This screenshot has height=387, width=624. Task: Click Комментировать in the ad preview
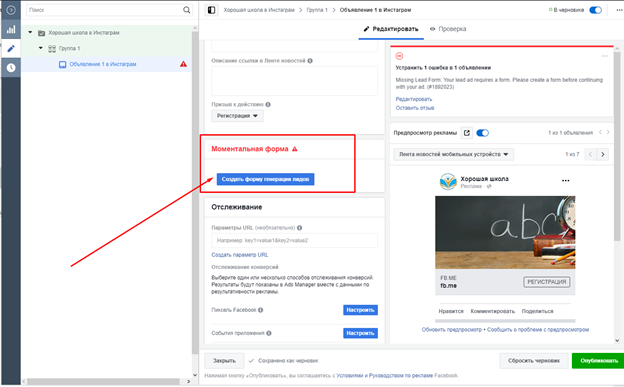pos(493,311)
